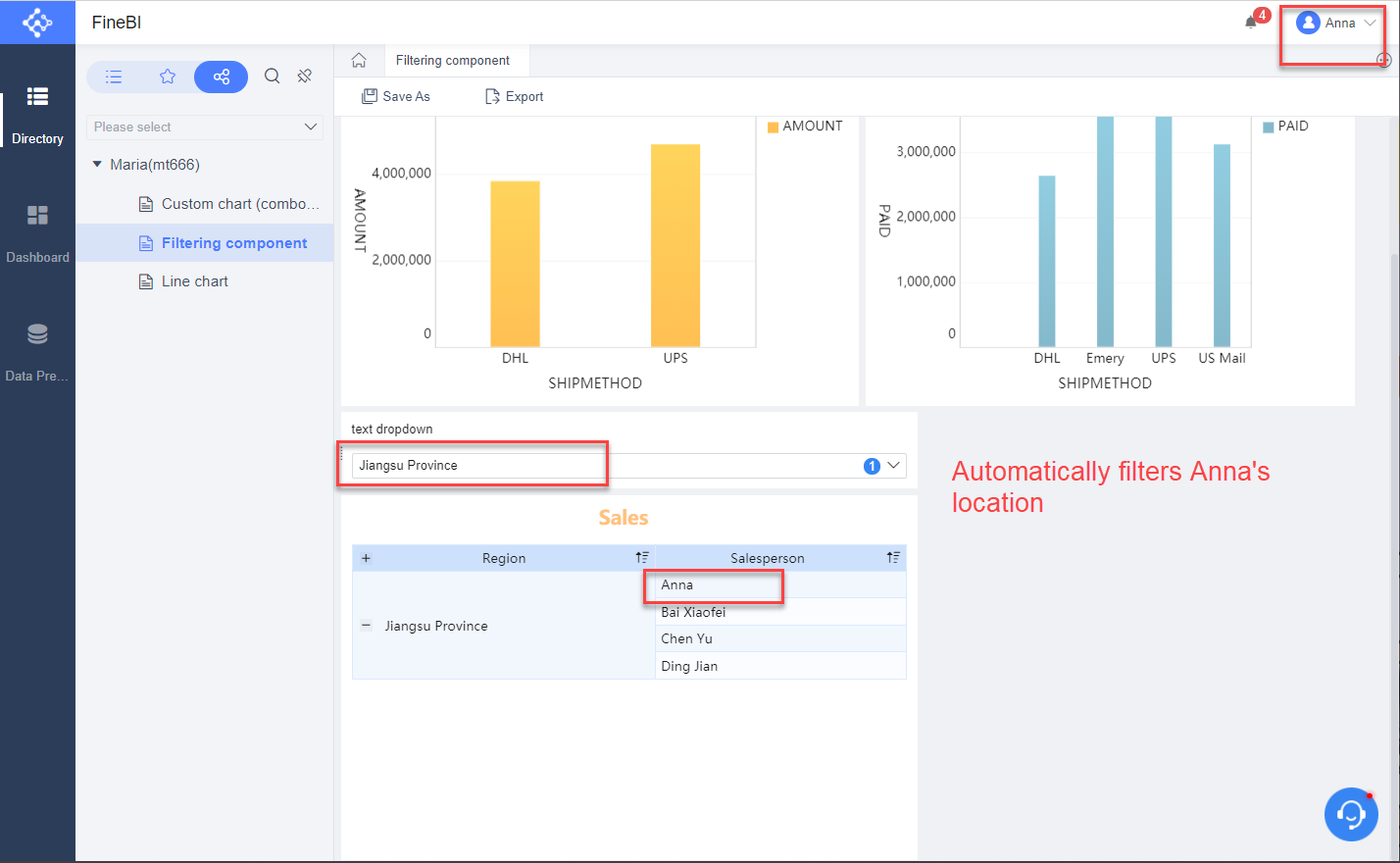1400x863 pixels.
Task: Click the search magnifier icon
Action: 273,76
